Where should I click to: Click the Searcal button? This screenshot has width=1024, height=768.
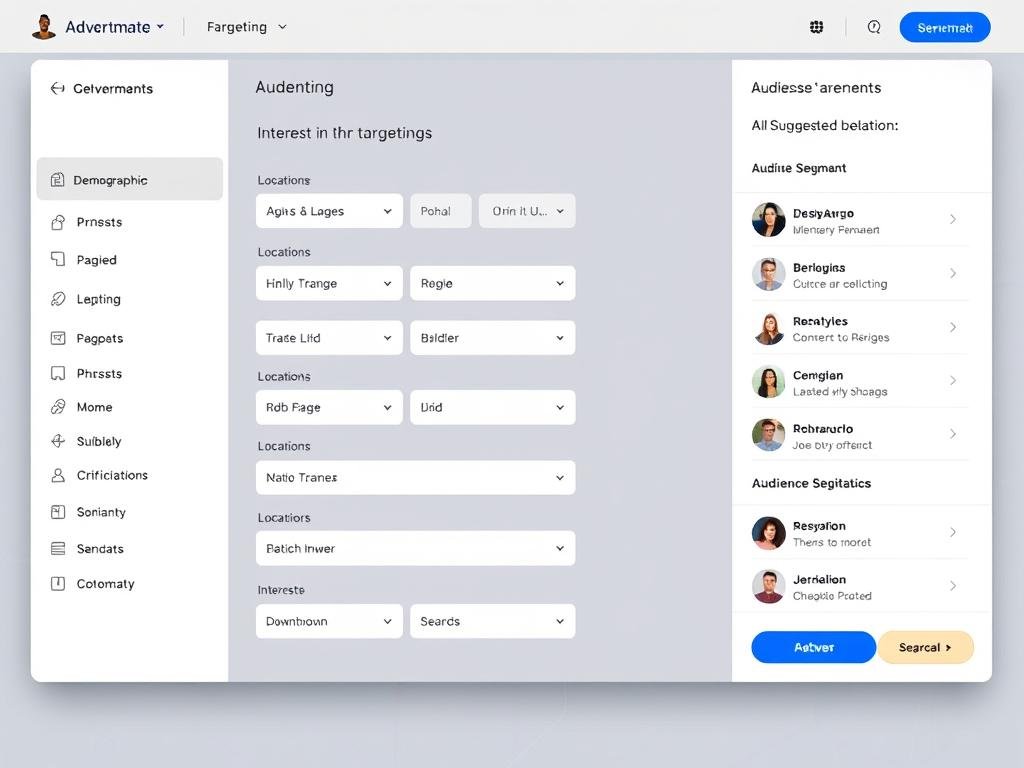click(x=925, y=647)
